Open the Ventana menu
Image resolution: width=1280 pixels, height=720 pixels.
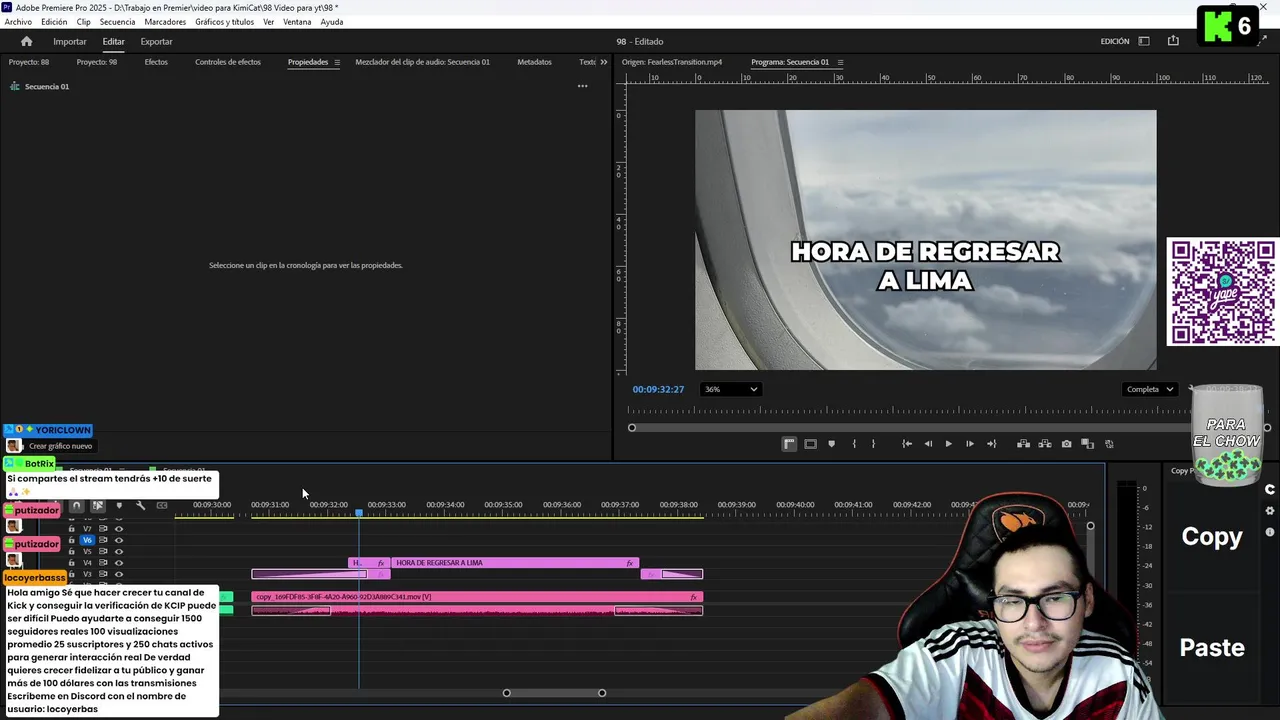tap(297, 22)
